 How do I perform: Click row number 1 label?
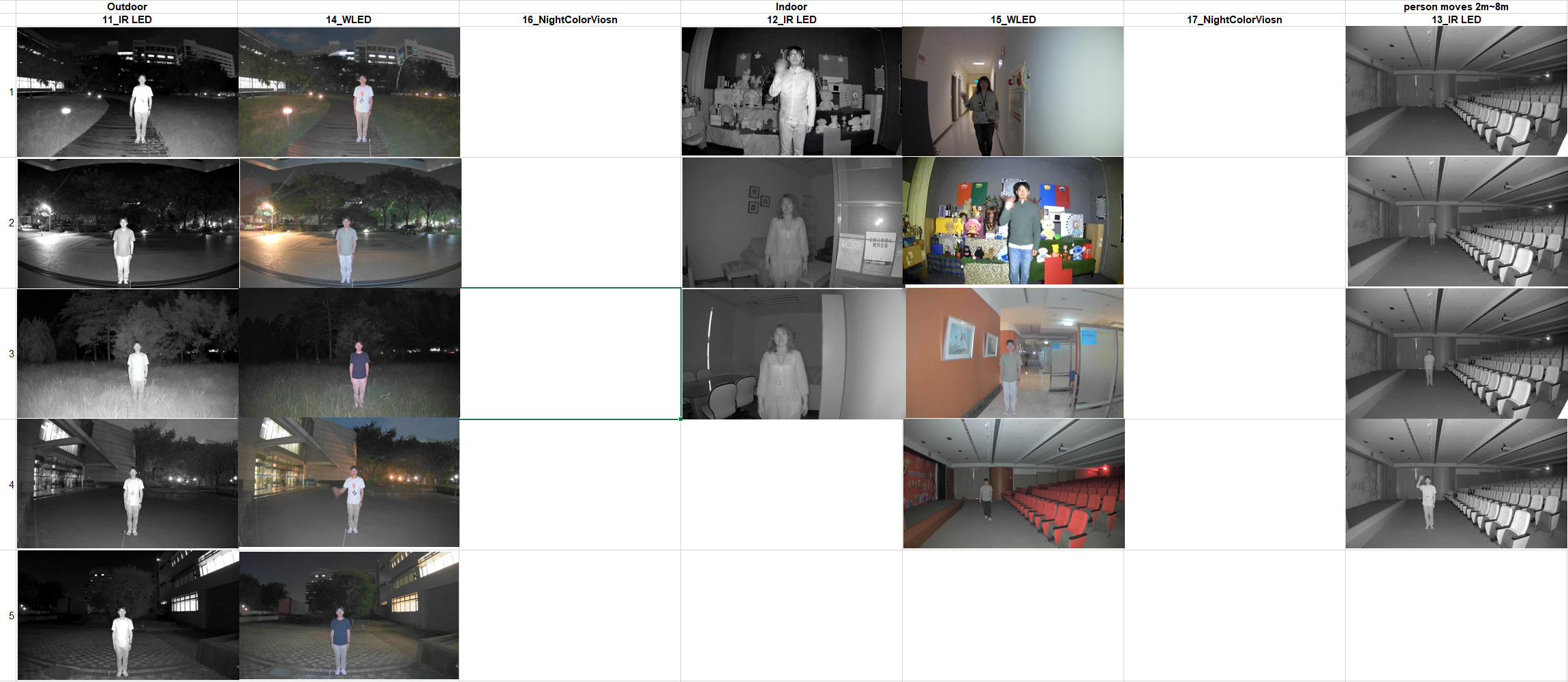coord(10,92)
